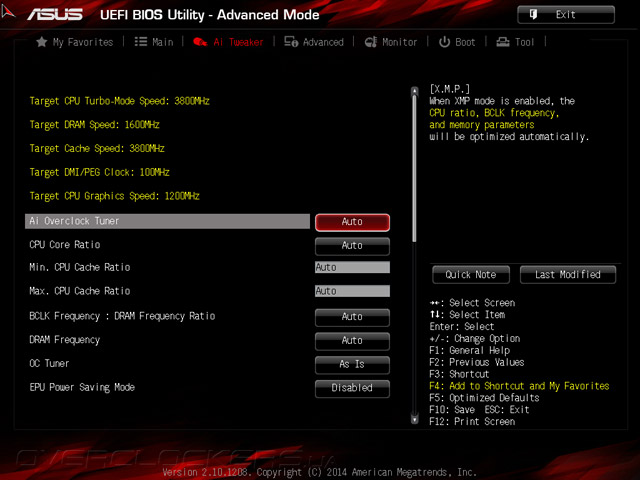
Task: Open DRAM Frequency Auto dropdown
Action: (352, 341)
